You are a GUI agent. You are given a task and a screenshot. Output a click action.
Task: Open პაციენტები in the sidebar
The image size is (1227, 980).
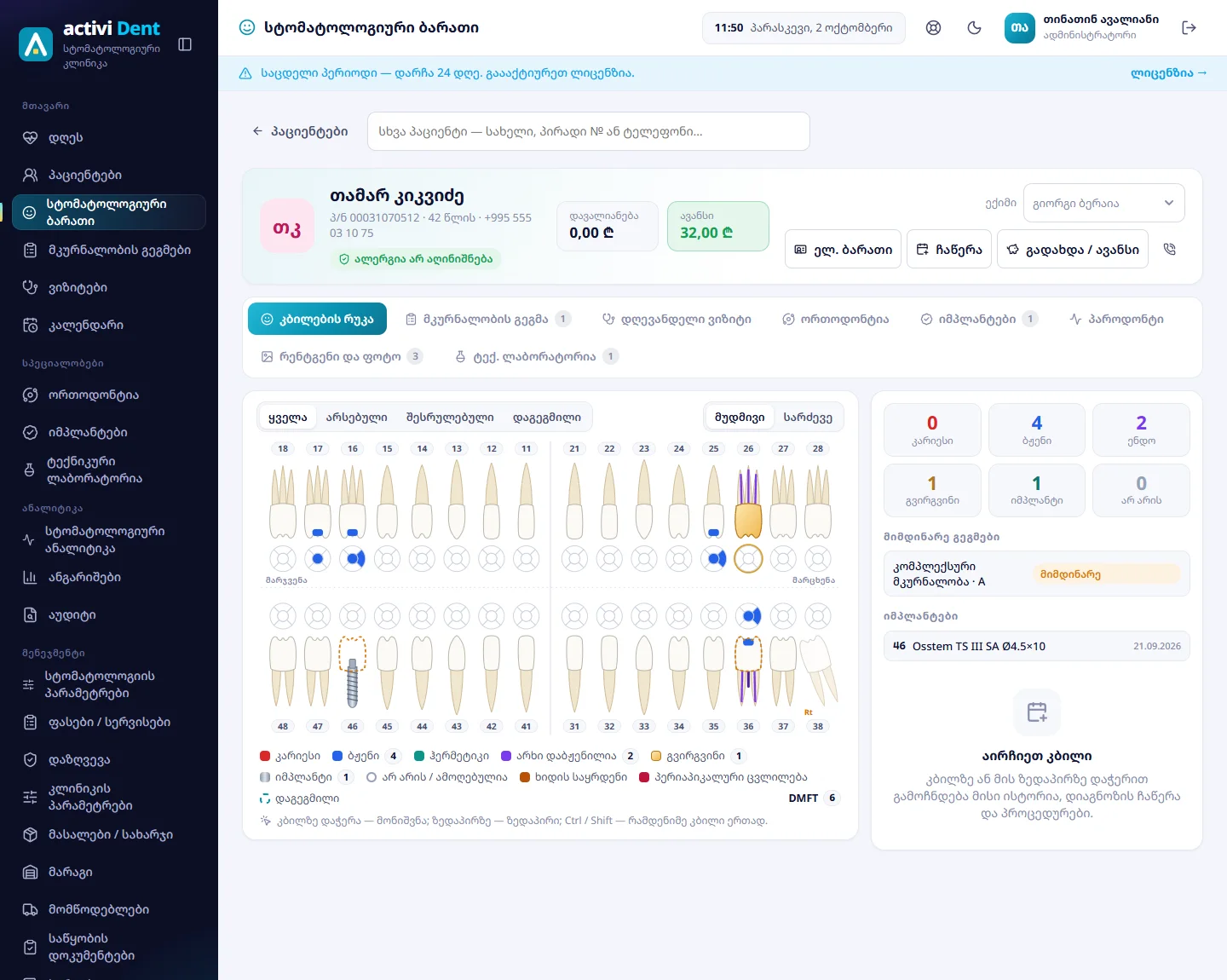pos(109,175)
